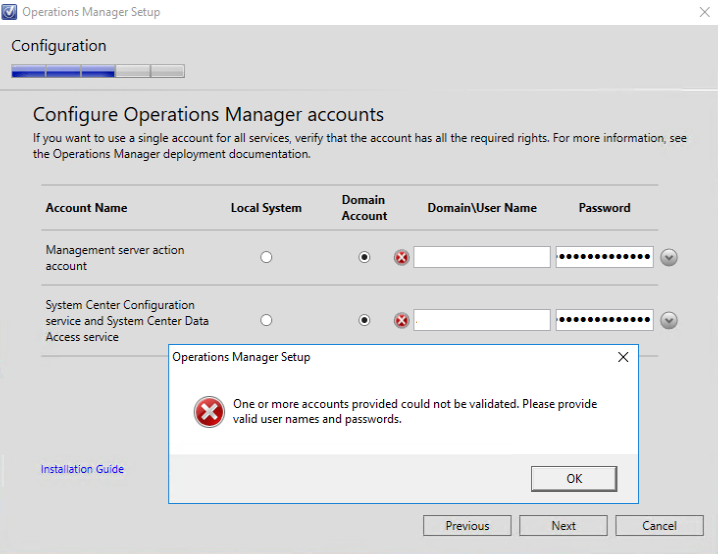Viewport: 718px width, 554px height.
Task: Click 'System Center Configuration service' row label
Action: [x=127, y=321]
